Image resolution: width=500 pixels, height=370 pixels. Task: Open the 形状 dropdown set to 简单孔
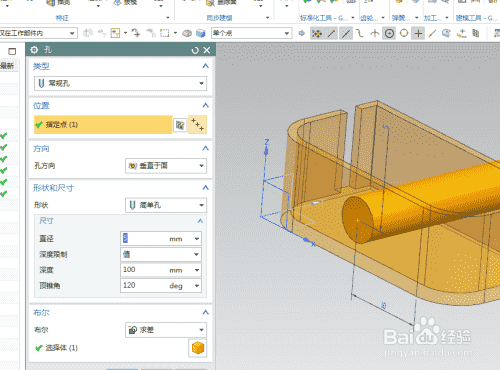click(x=166, y=205)
